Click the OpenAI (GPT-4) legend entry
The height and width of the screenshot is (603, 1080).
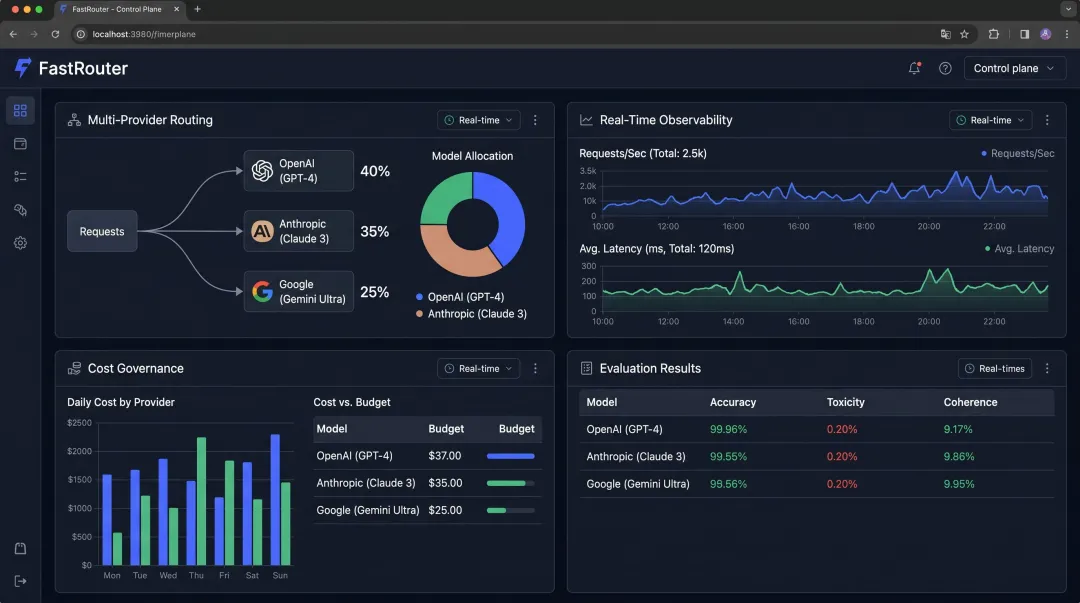(459, 297)
